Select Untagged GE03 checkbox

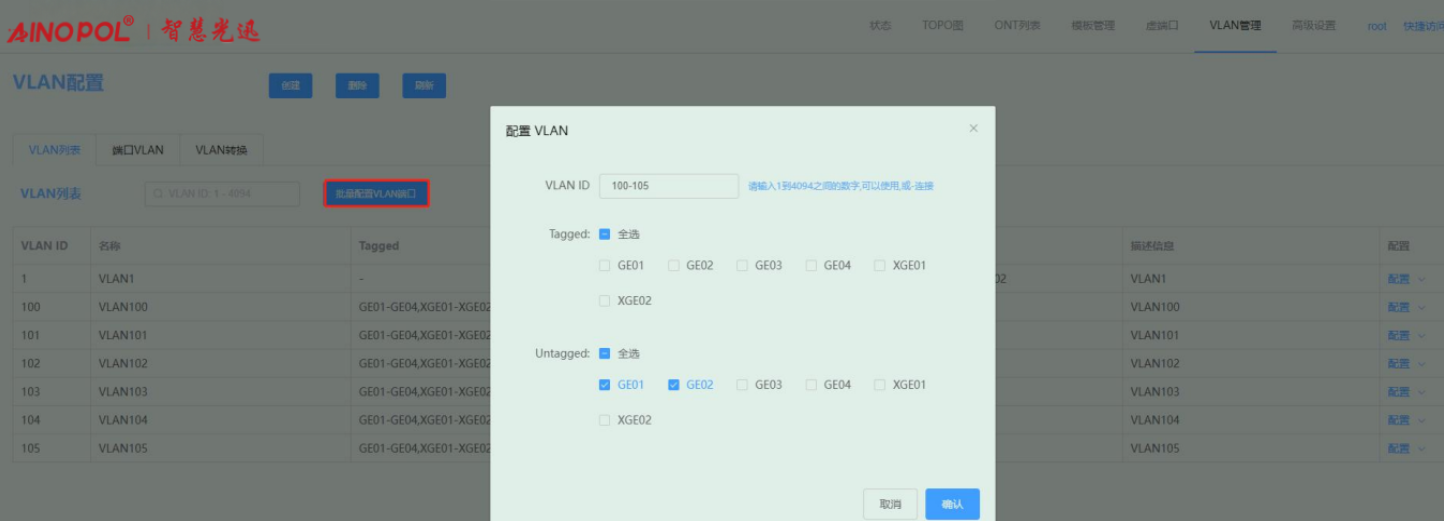[742, 385]
